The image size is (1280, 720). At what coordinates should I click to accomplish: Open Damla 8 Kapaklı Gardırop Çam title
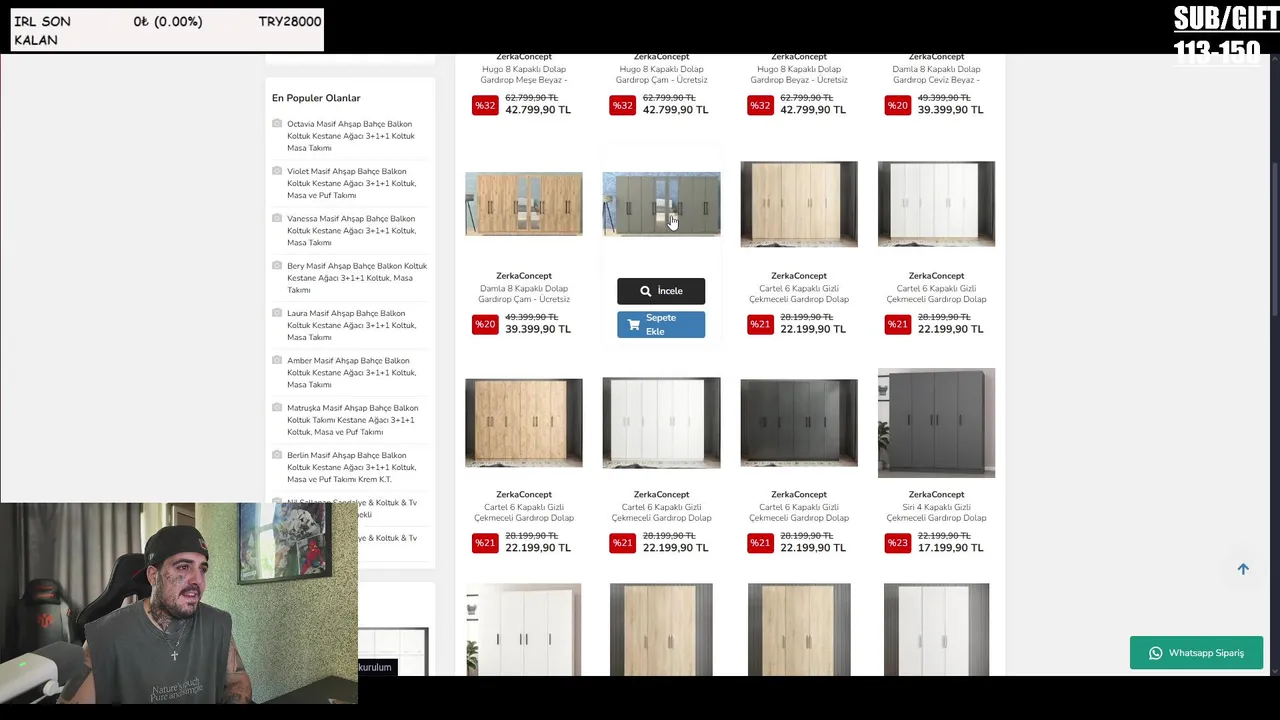coord(524,293)
